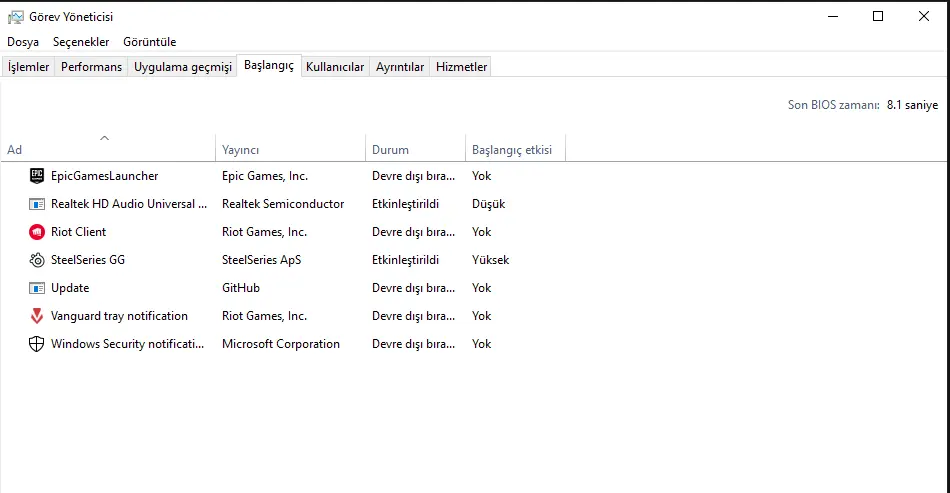Image resolution: width=950 pixels, height=493 pixels.
Task: Open the Görüntüle menu
Action: coord(150,42)
